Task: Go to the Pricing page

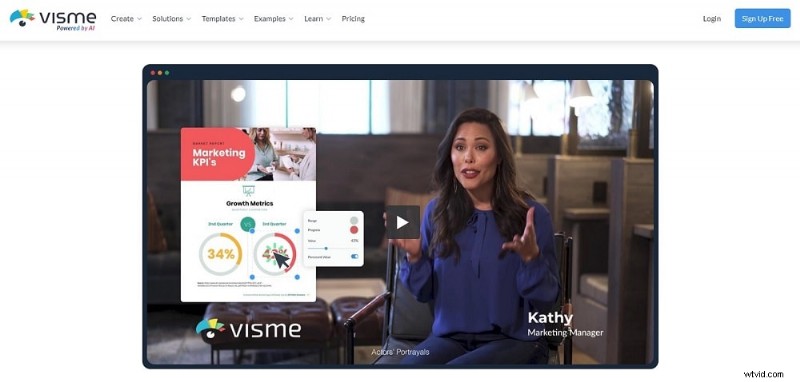Action: (353, 19)
